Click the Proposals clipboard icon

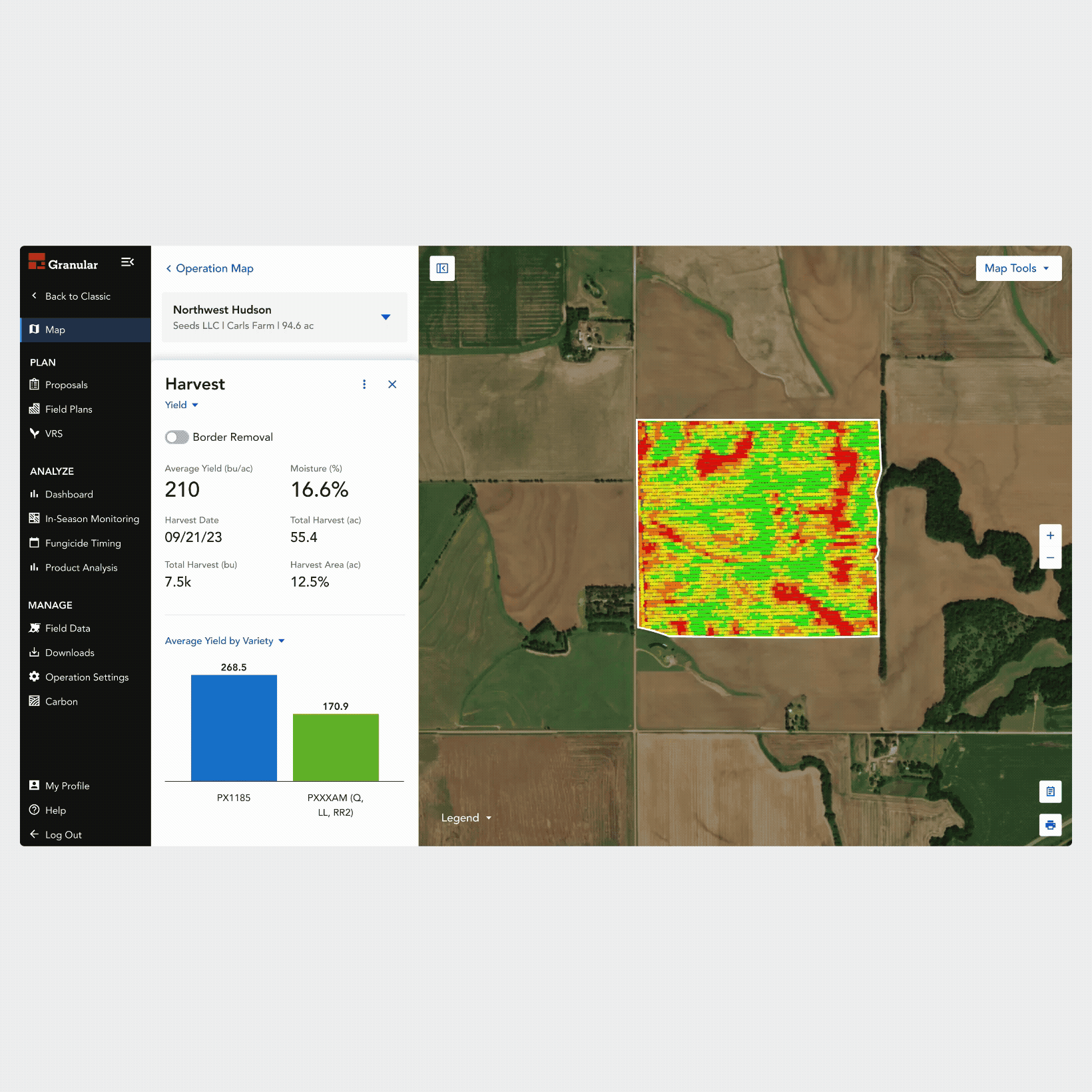coord(35,384)
